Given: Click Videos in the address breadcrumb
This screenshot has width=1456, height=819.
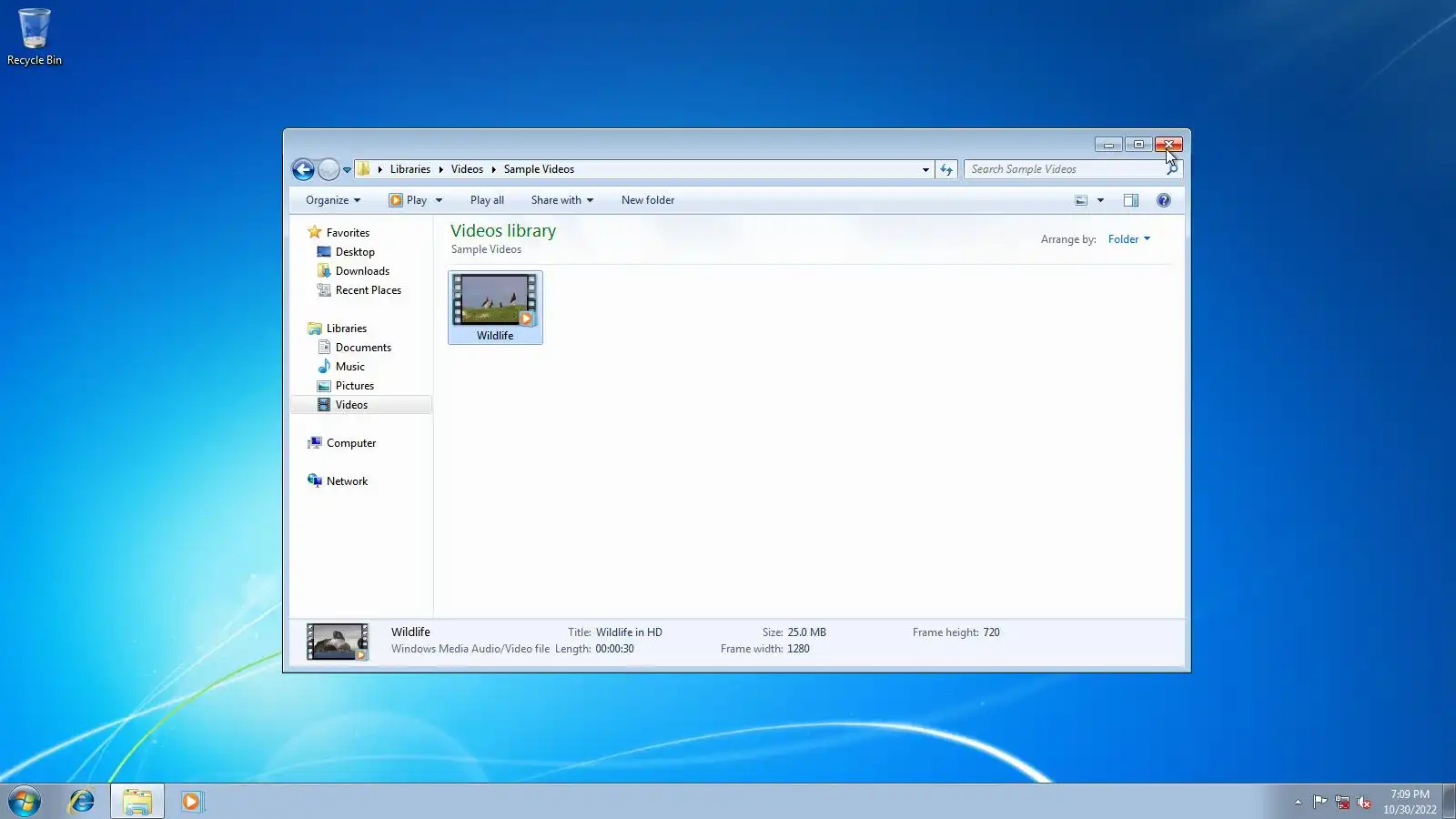Looking at the screenshot, I should [467, 169].
